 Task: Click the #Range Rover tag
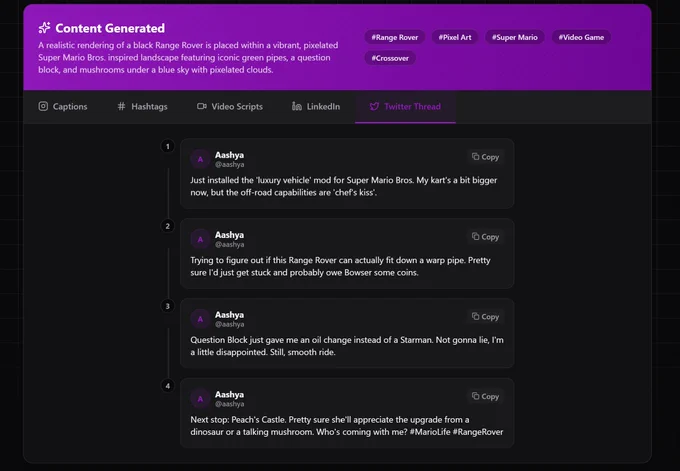click(x=395, y=37)
